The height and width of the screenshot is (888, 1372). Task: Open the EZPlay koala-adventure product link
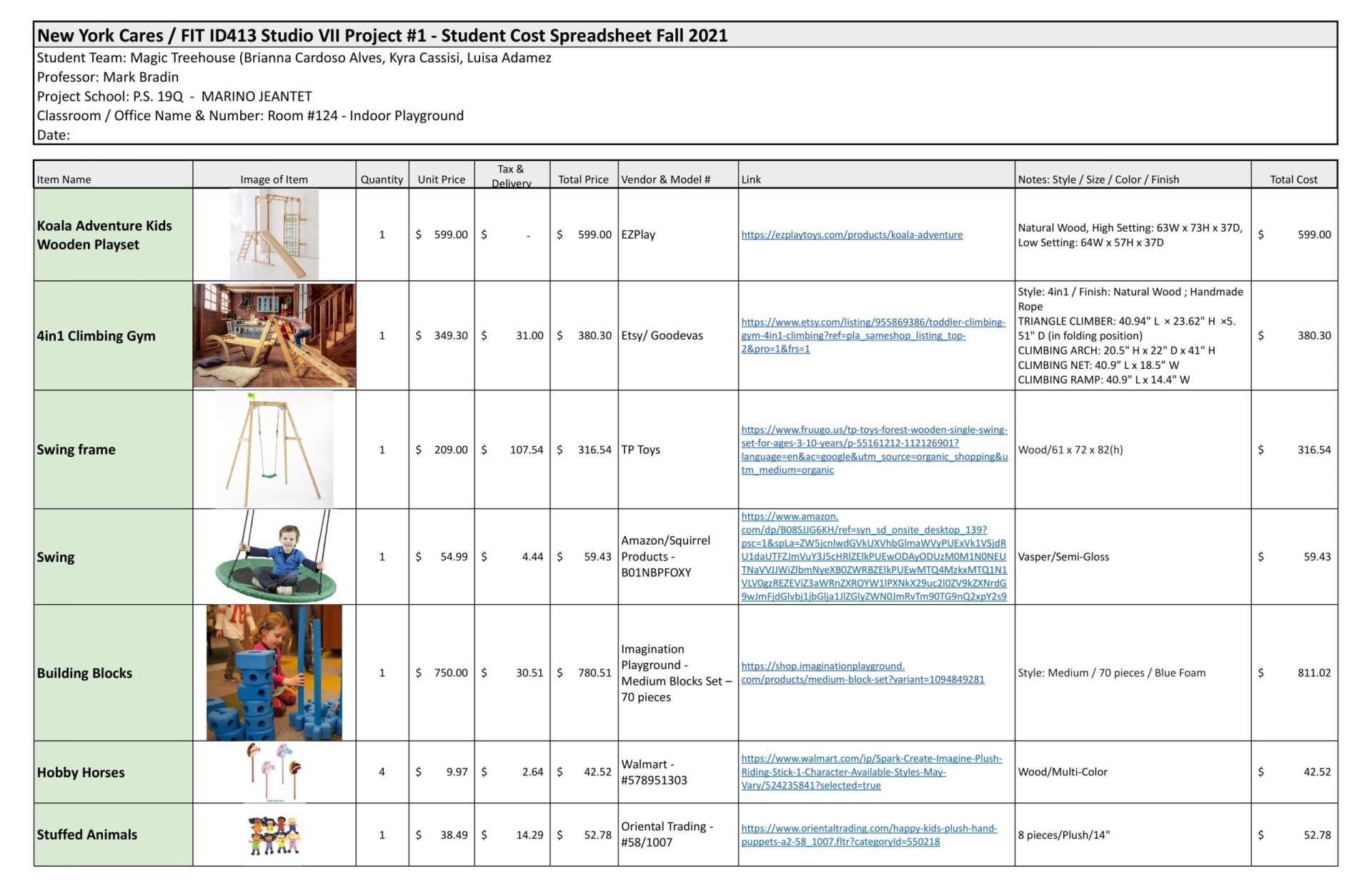pos(852,235)
